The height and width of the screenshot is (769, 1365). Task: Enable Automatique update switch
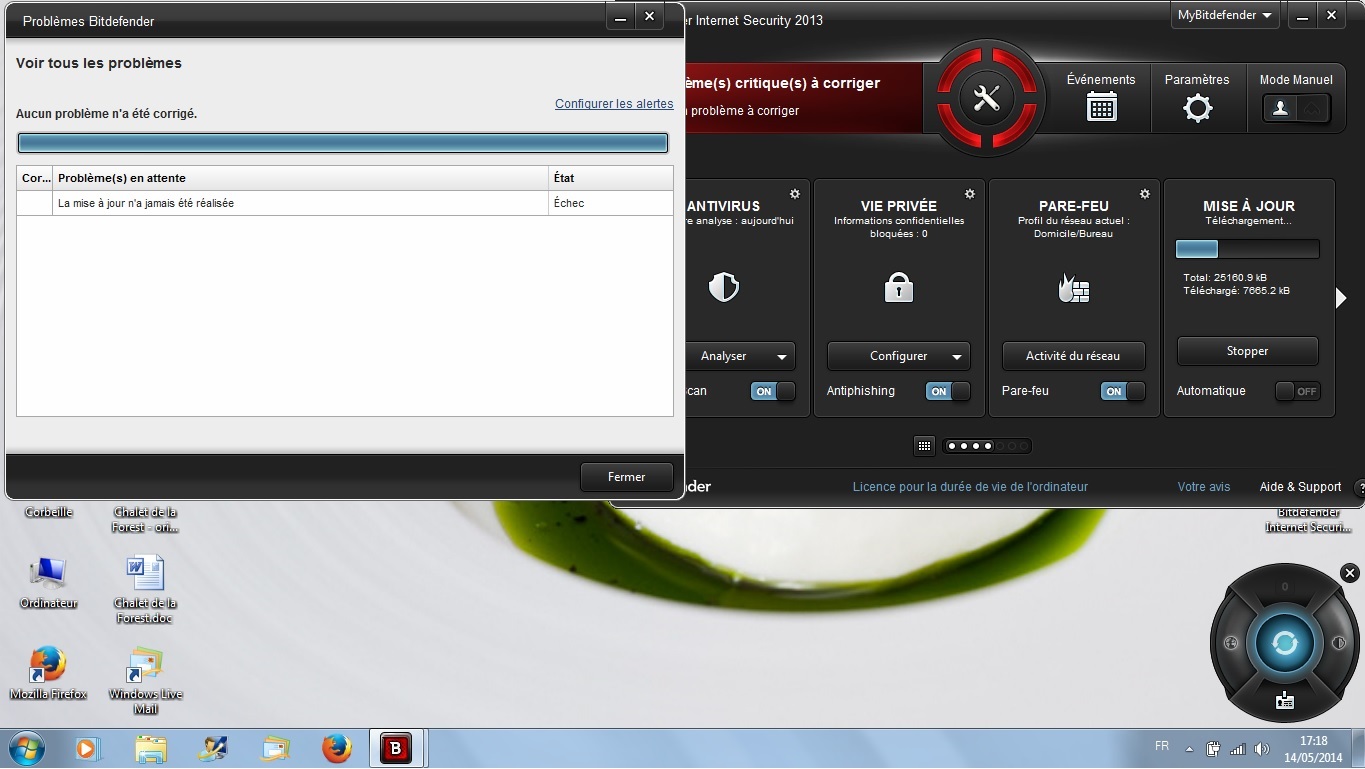[1297, 392]
